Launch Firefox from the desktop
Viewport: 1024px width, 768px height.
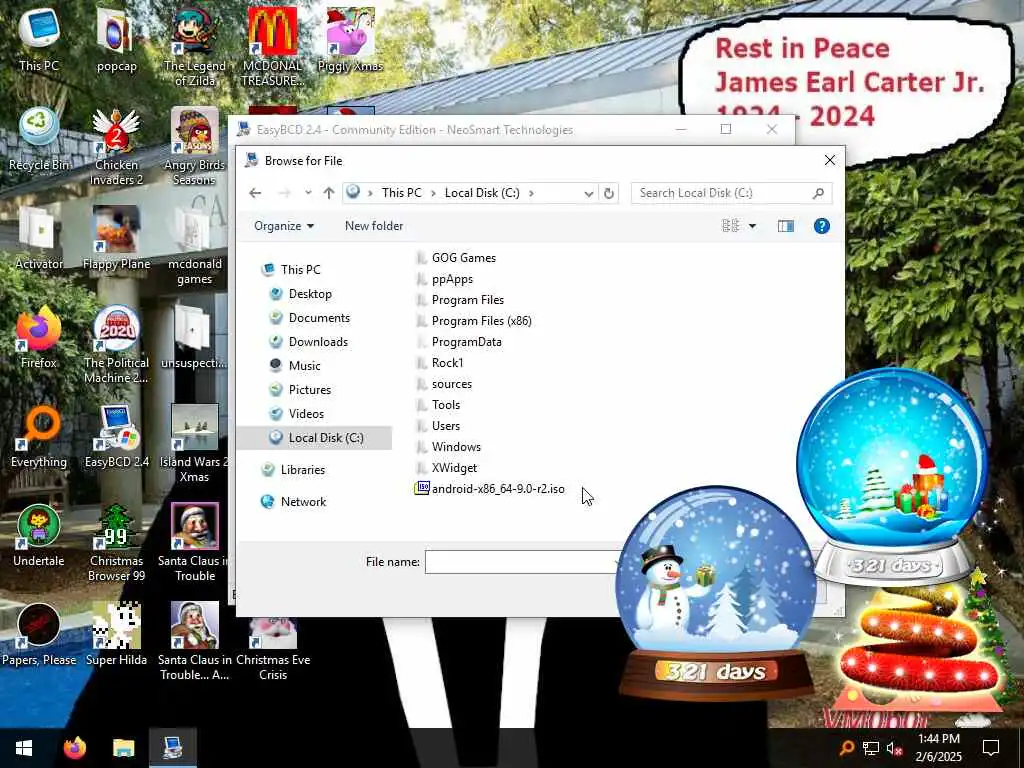click(x=39, y=337)
